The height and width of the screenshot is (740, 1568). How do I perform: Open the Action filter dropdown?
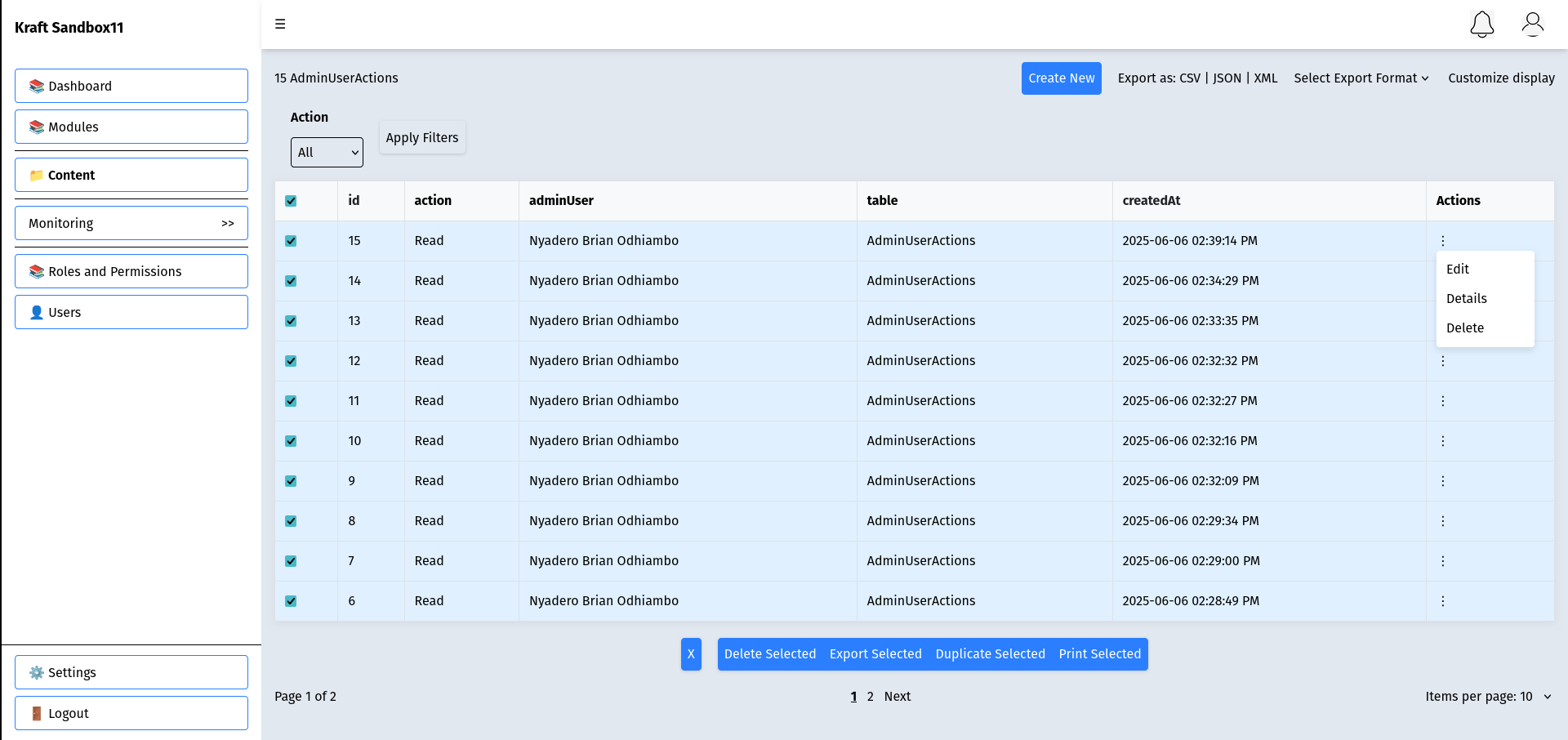[327, 152]
